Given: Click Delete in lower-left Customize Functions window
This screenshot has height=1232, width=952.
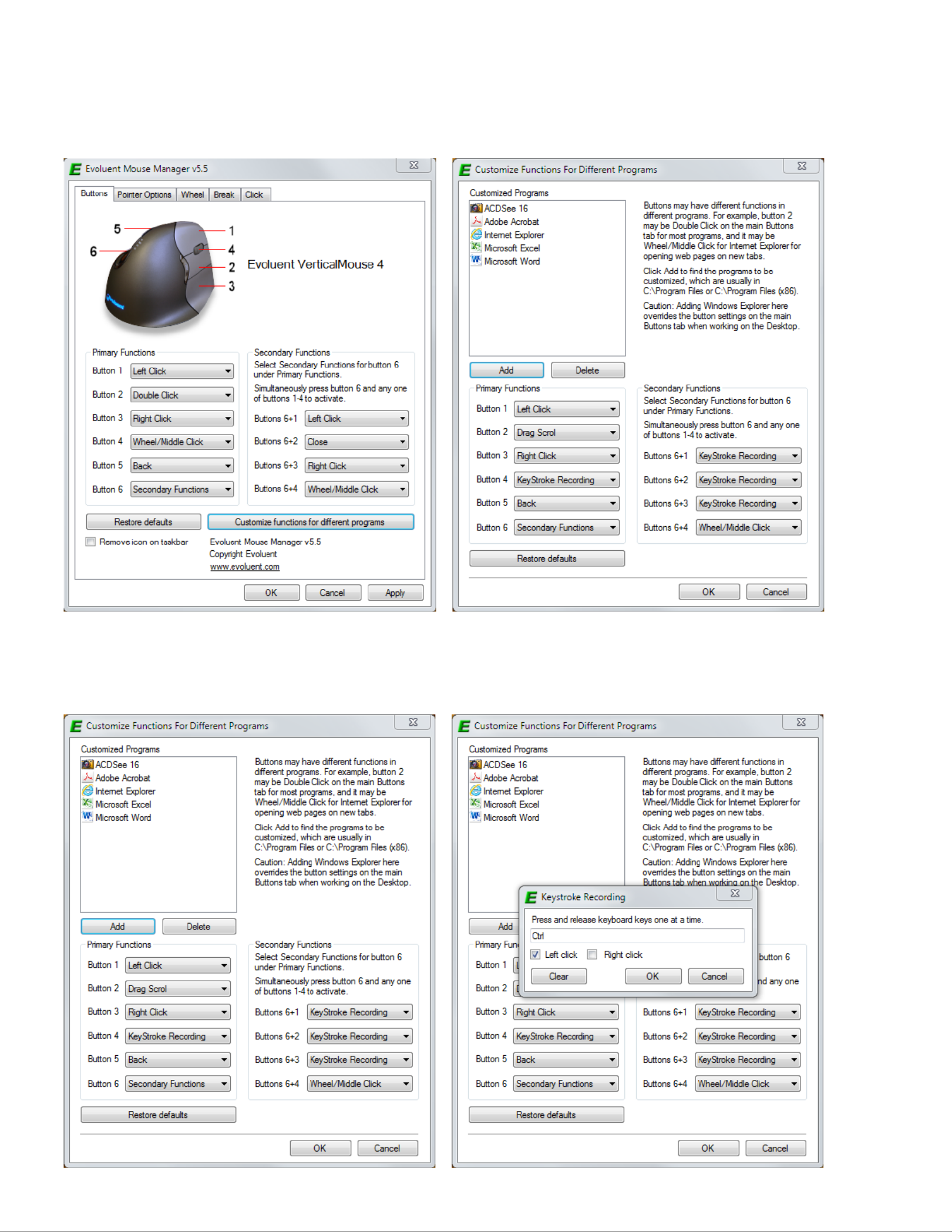Looking at the screenshot, I should pos(199,926).
